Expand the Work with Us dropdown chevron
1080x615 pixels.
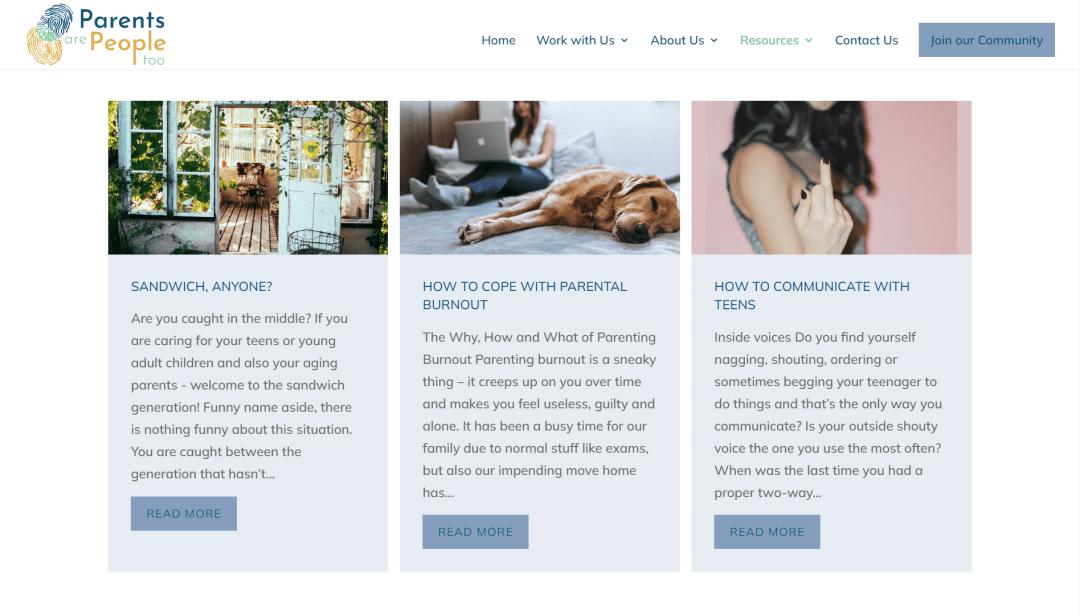[x=624, y=41]
